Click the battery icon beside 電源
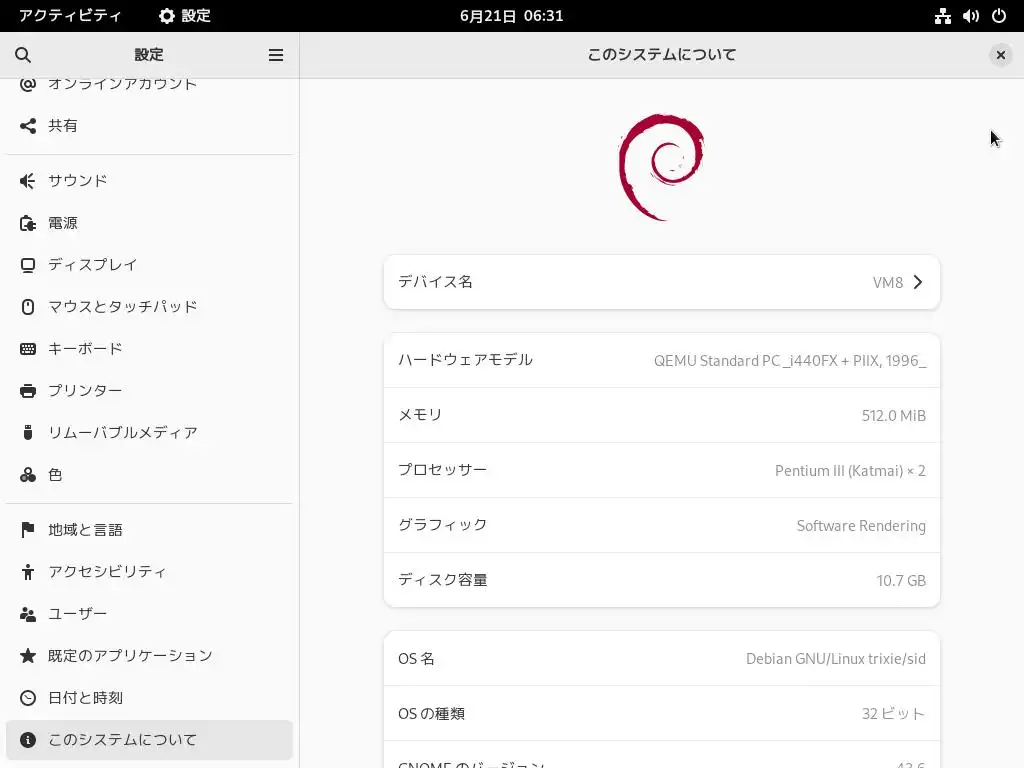This screenshot has width=1024, height=768. click(x=27, y=223)
